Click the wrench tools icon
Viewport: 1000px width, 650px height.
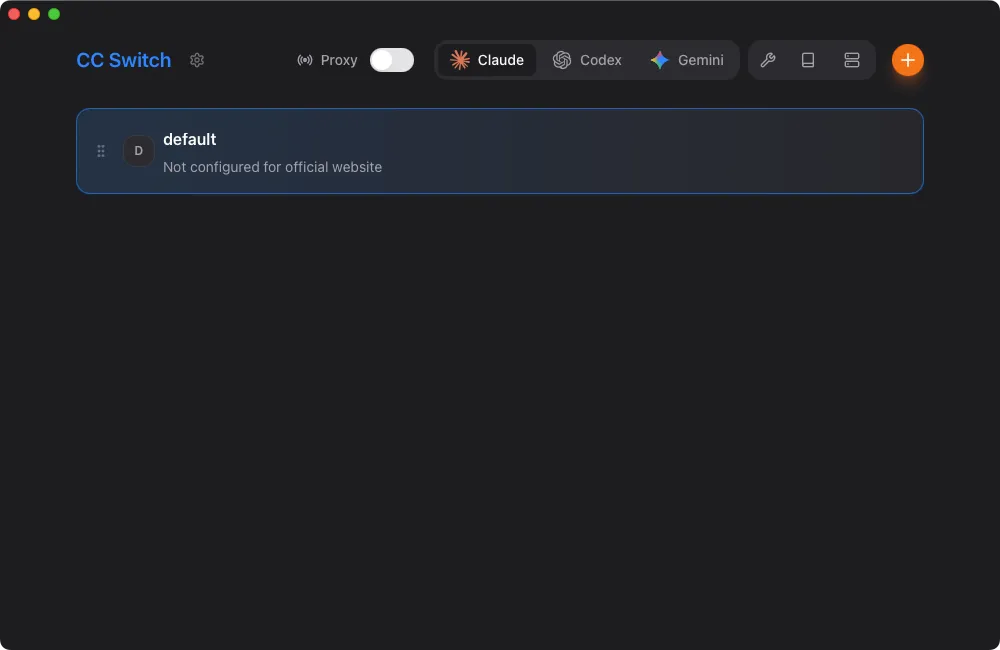click(768, 60)
